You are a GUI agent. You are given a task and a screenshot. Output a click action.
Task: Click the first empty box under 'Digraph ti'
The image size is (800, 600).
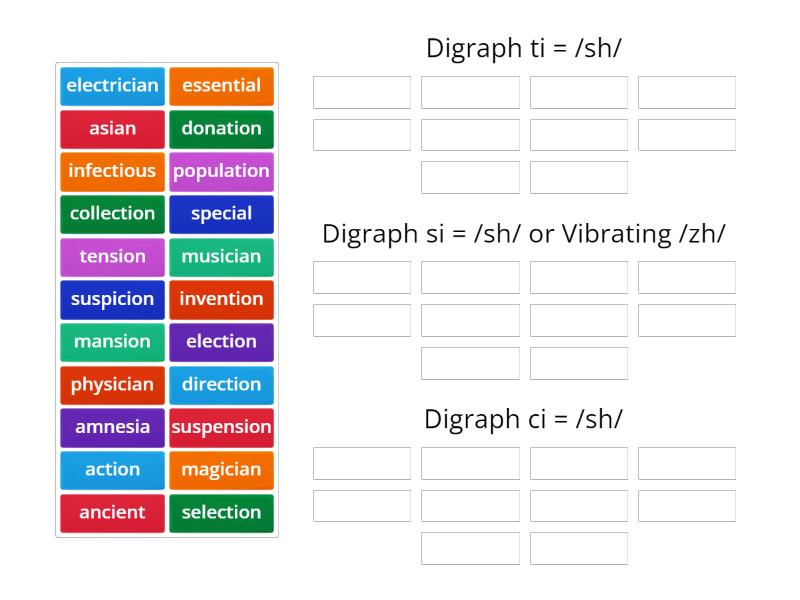pyautogui.click(x=361, y=92)
